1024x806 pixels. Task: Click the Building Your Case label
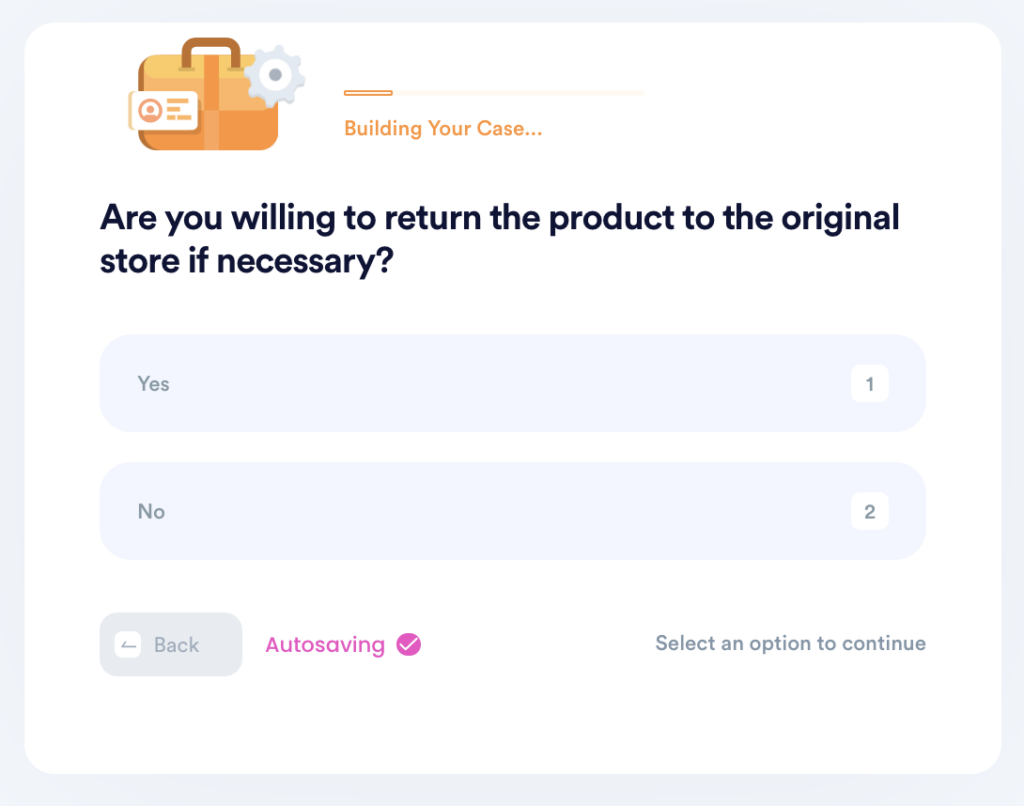click(443, 128)
